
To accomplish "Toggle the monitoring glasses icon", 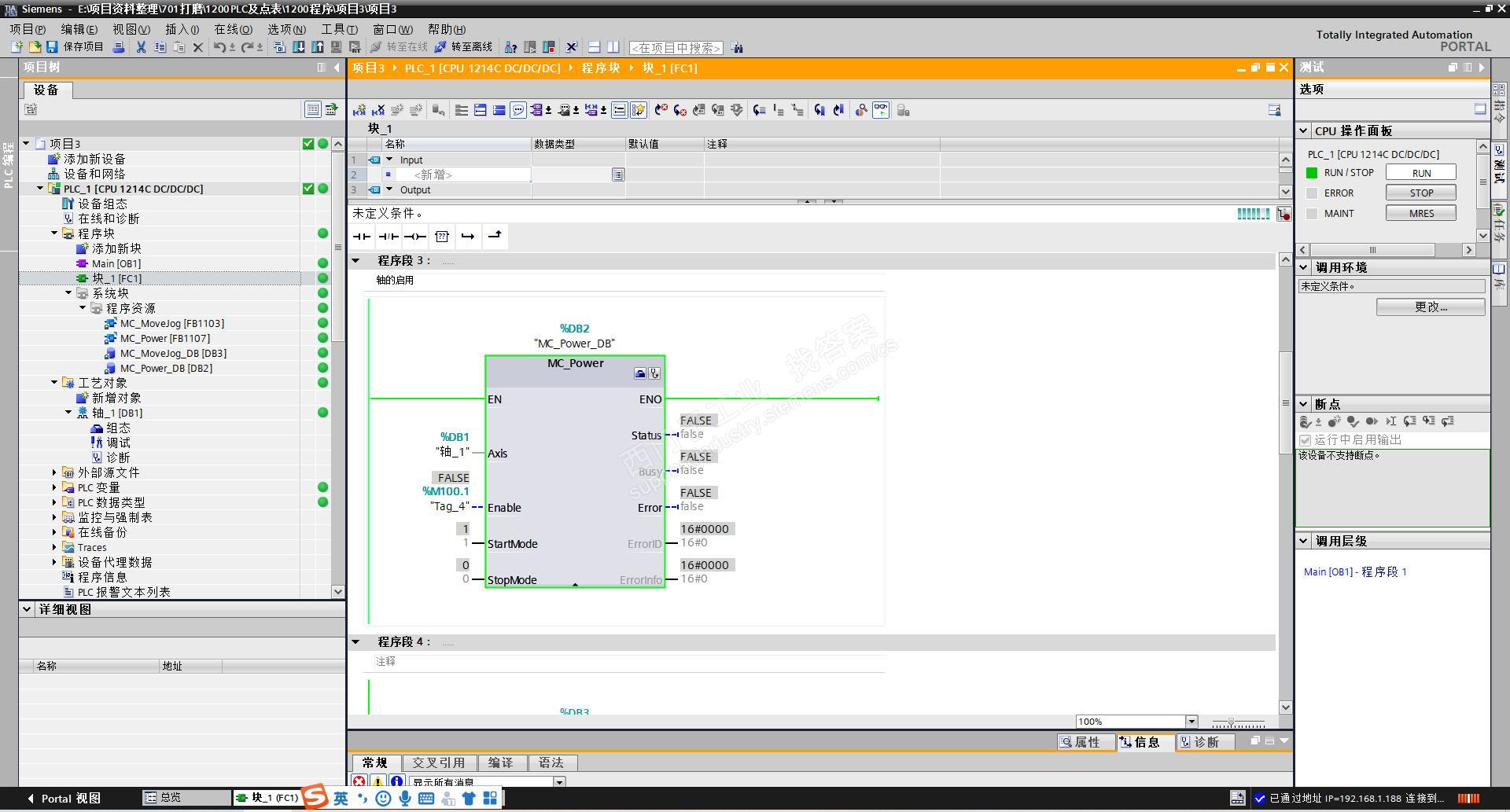I will tap(881, 110).
